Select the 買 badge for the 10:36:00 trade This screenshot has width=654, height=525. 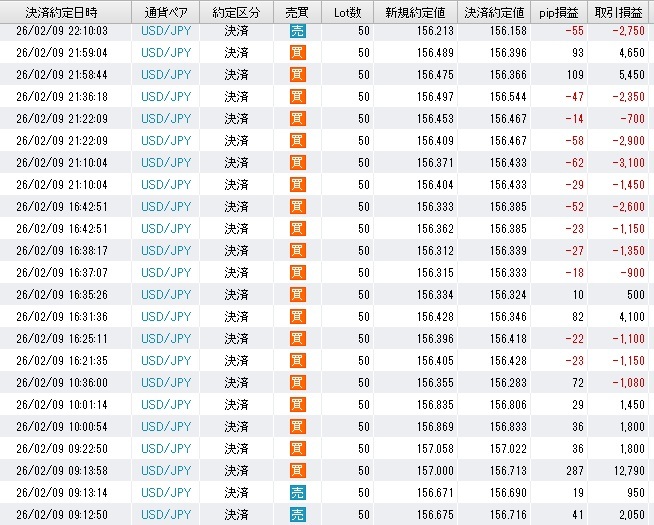coord(297,383)
